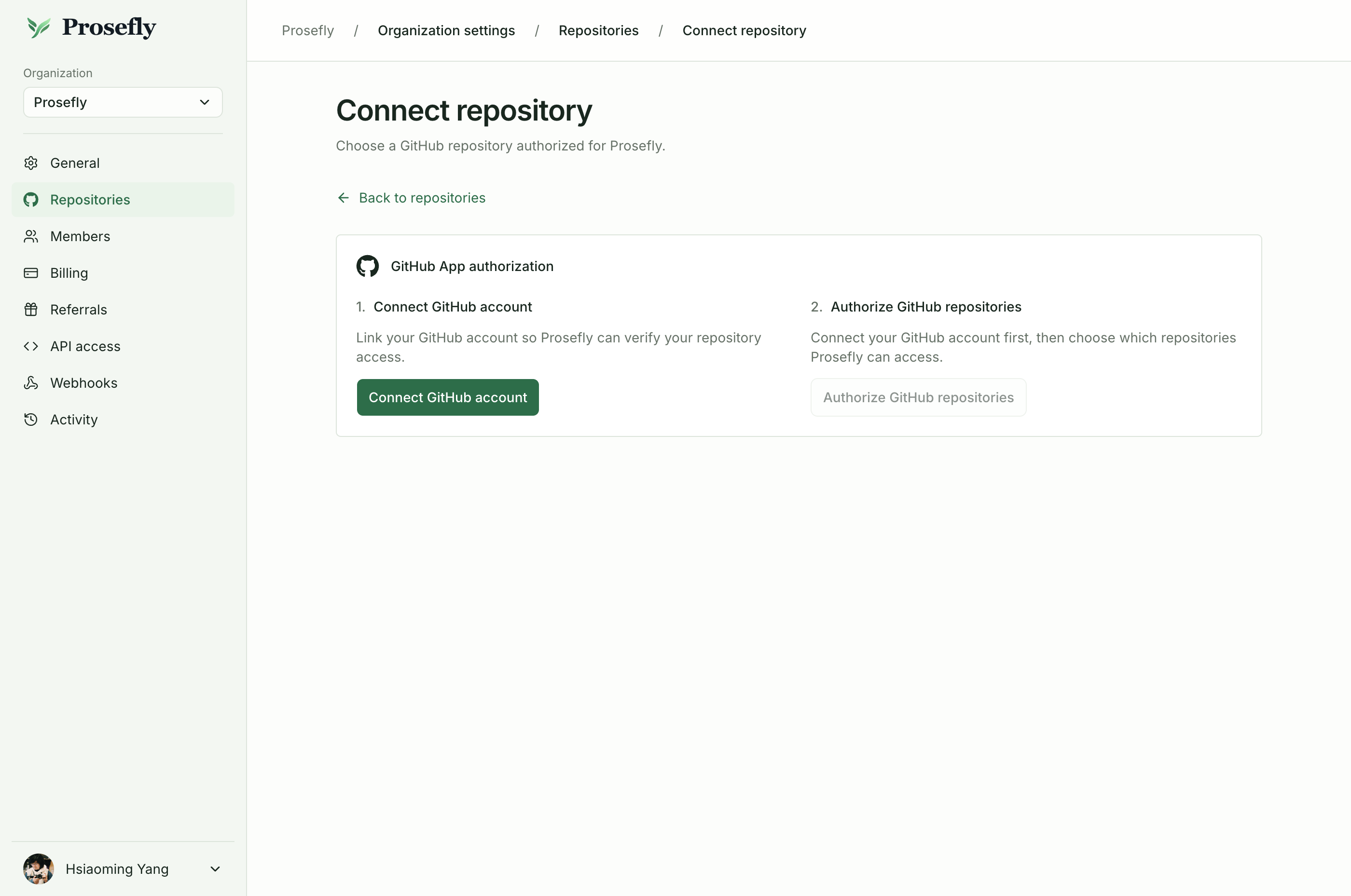Open Webhooks in the sidebar
The width and height of the screenshot is (1351, 896).
123,383
